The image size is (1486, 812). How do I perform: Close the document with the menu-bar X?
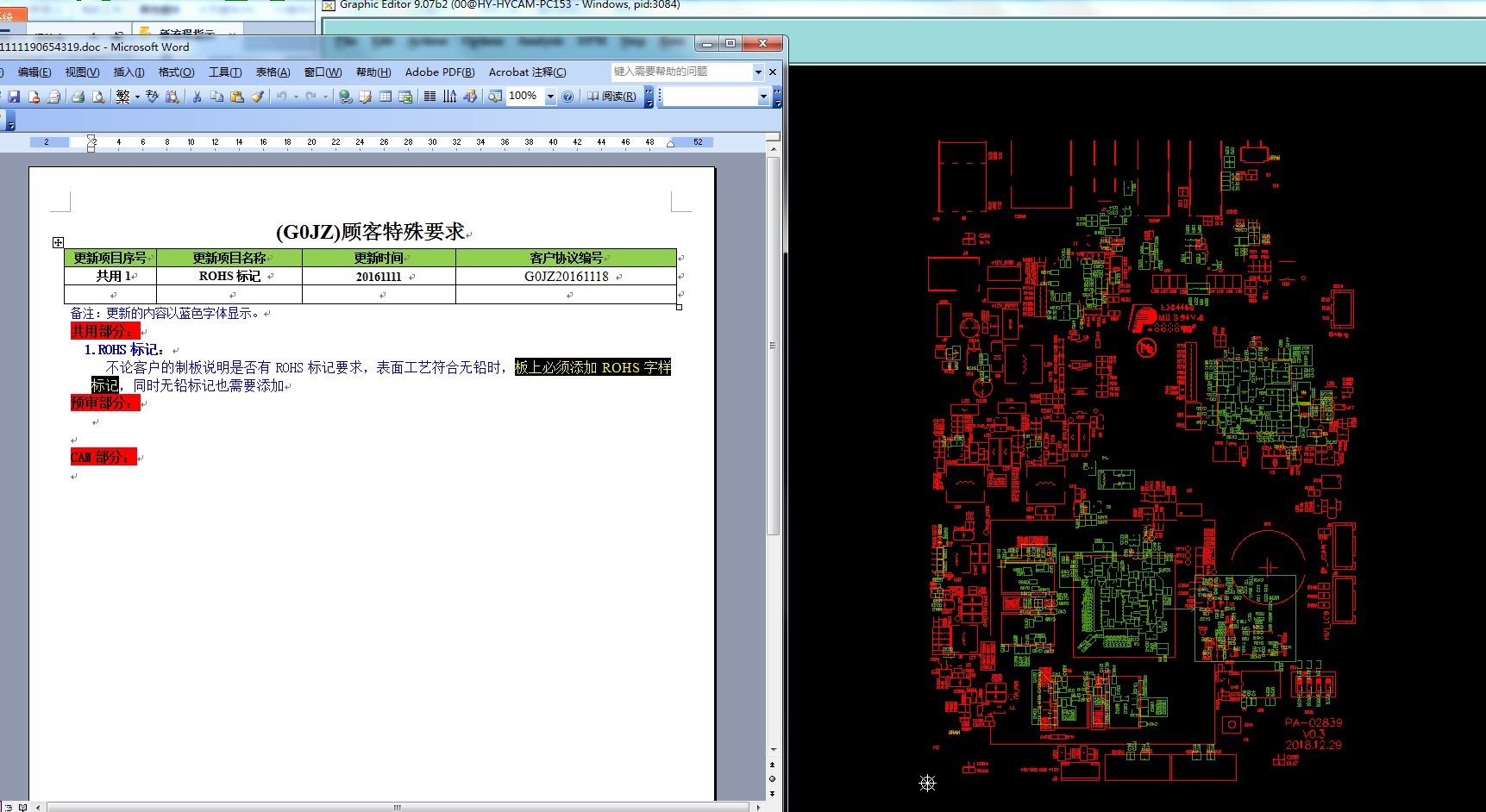773,72
